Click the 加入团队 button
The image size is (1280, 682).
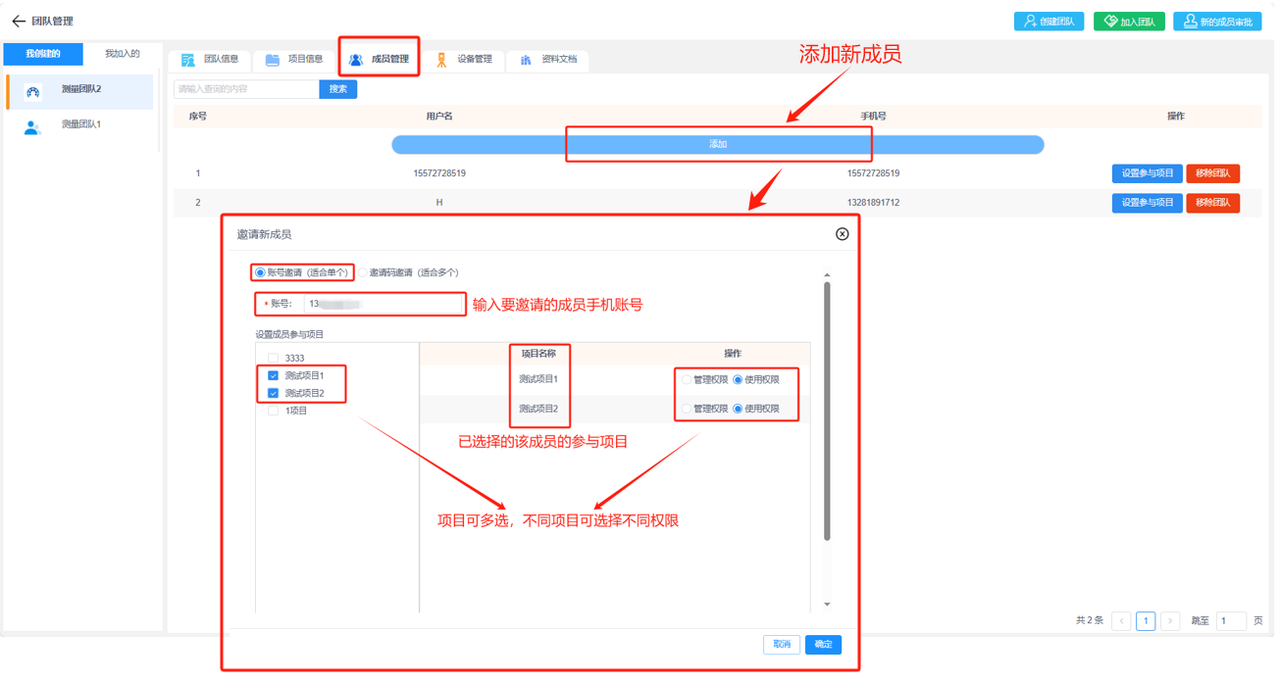point(1129,21)
